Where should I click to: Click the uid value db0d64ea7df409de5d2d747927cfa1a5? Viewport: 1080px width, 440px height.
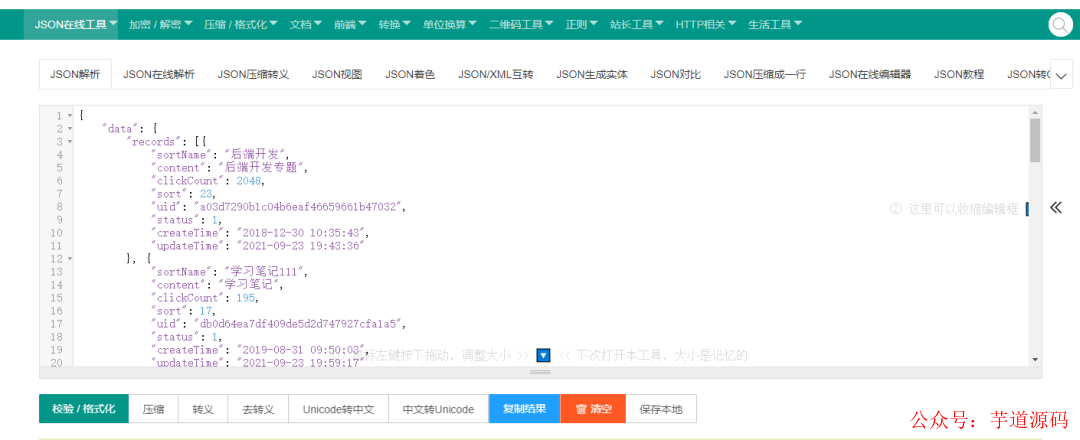tap(300, 324)
